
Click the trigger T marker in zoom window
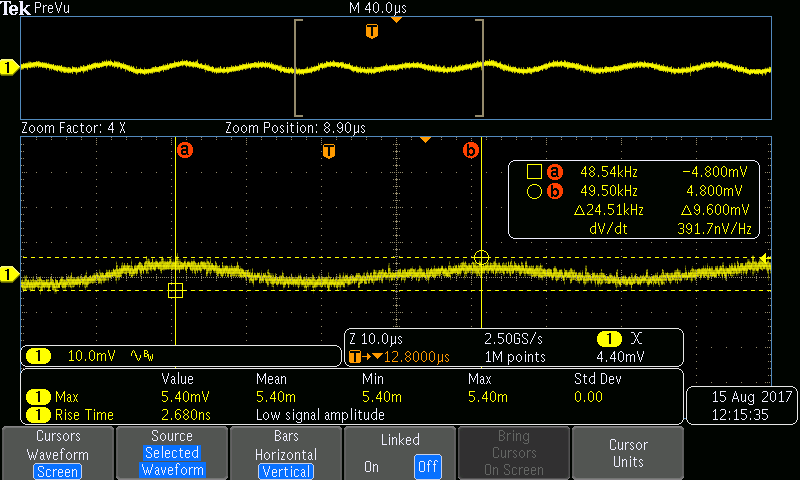pyautogui.click(x=329, y=151)
